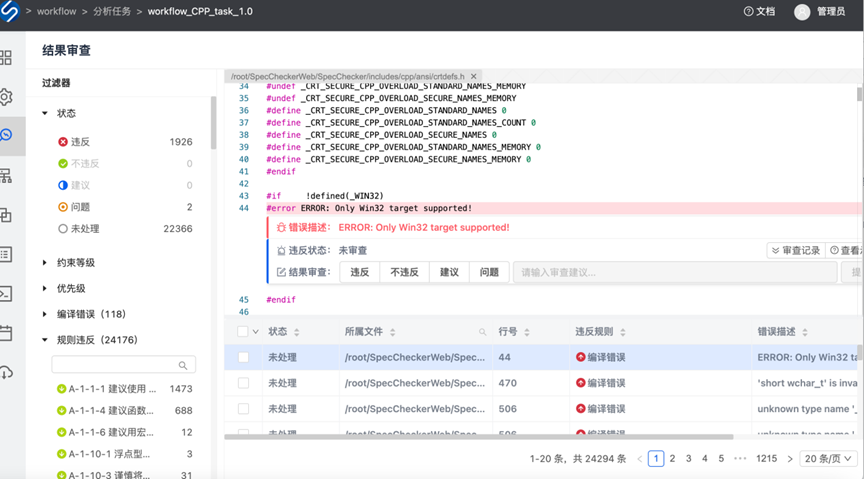This screenshot has height=479, width=864.
Task: Click search icon in 所属文件 column header
Action: (483, 332)
